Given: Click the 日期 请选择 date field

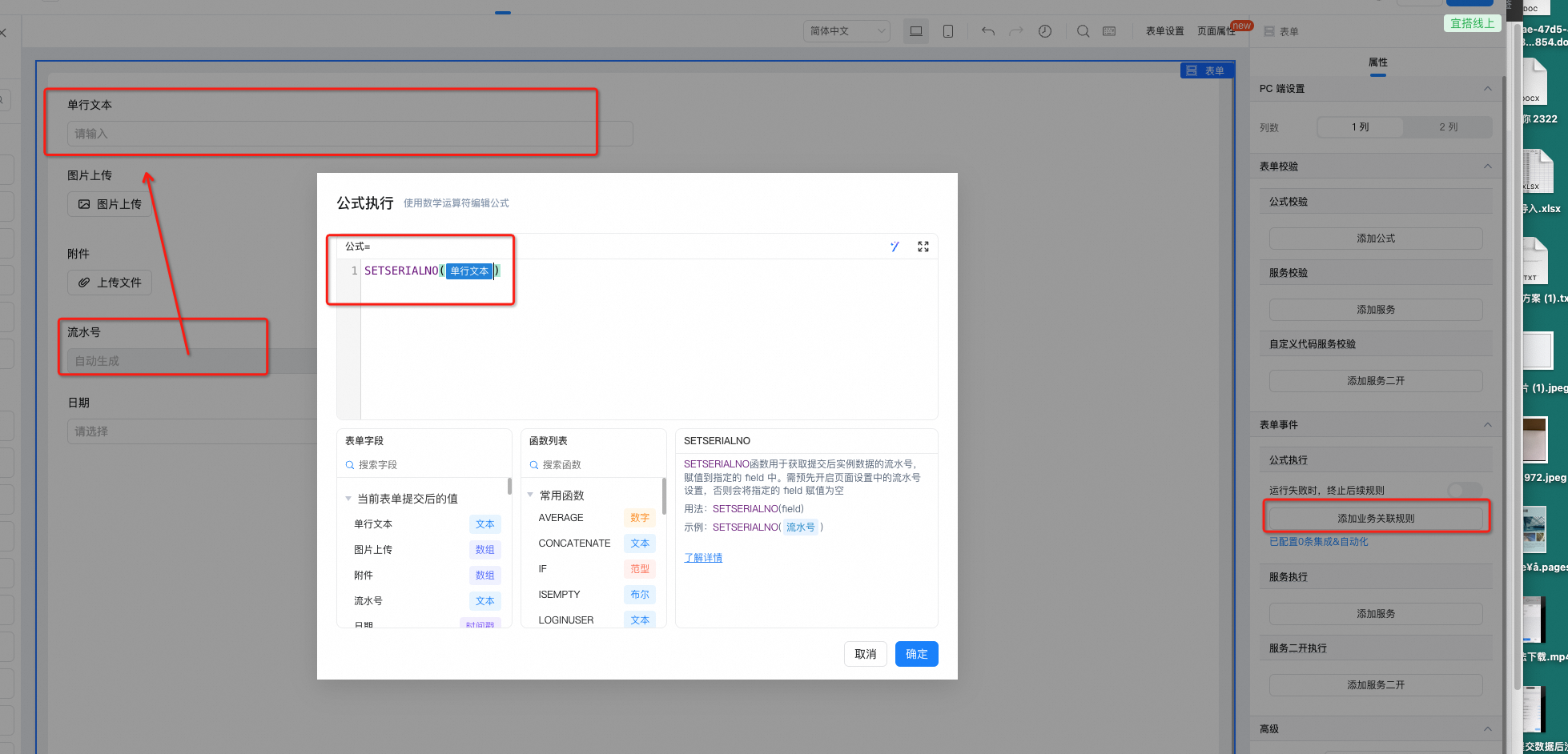Looking at the screenshot, I should (192, 431).
